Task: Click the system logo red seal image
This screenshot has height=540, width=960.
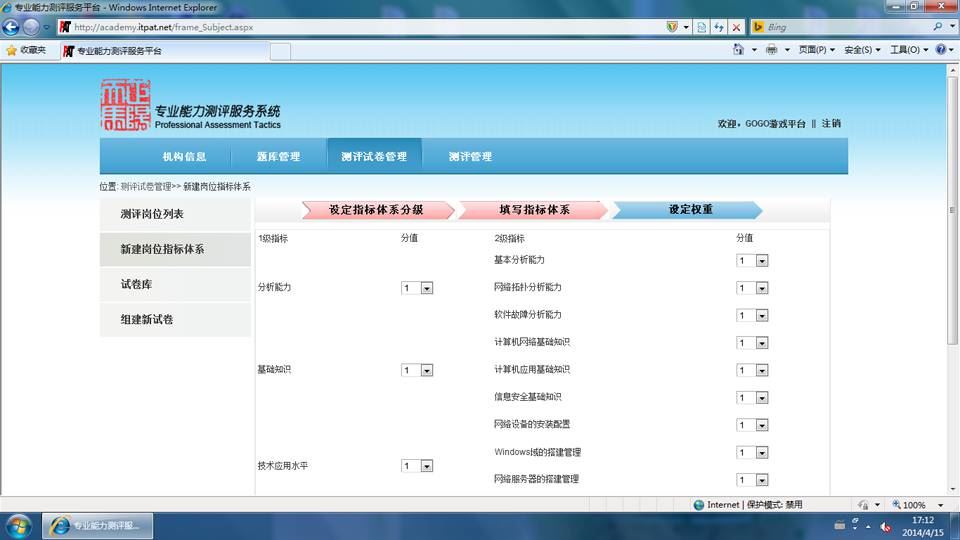Action: click(126, 105)
